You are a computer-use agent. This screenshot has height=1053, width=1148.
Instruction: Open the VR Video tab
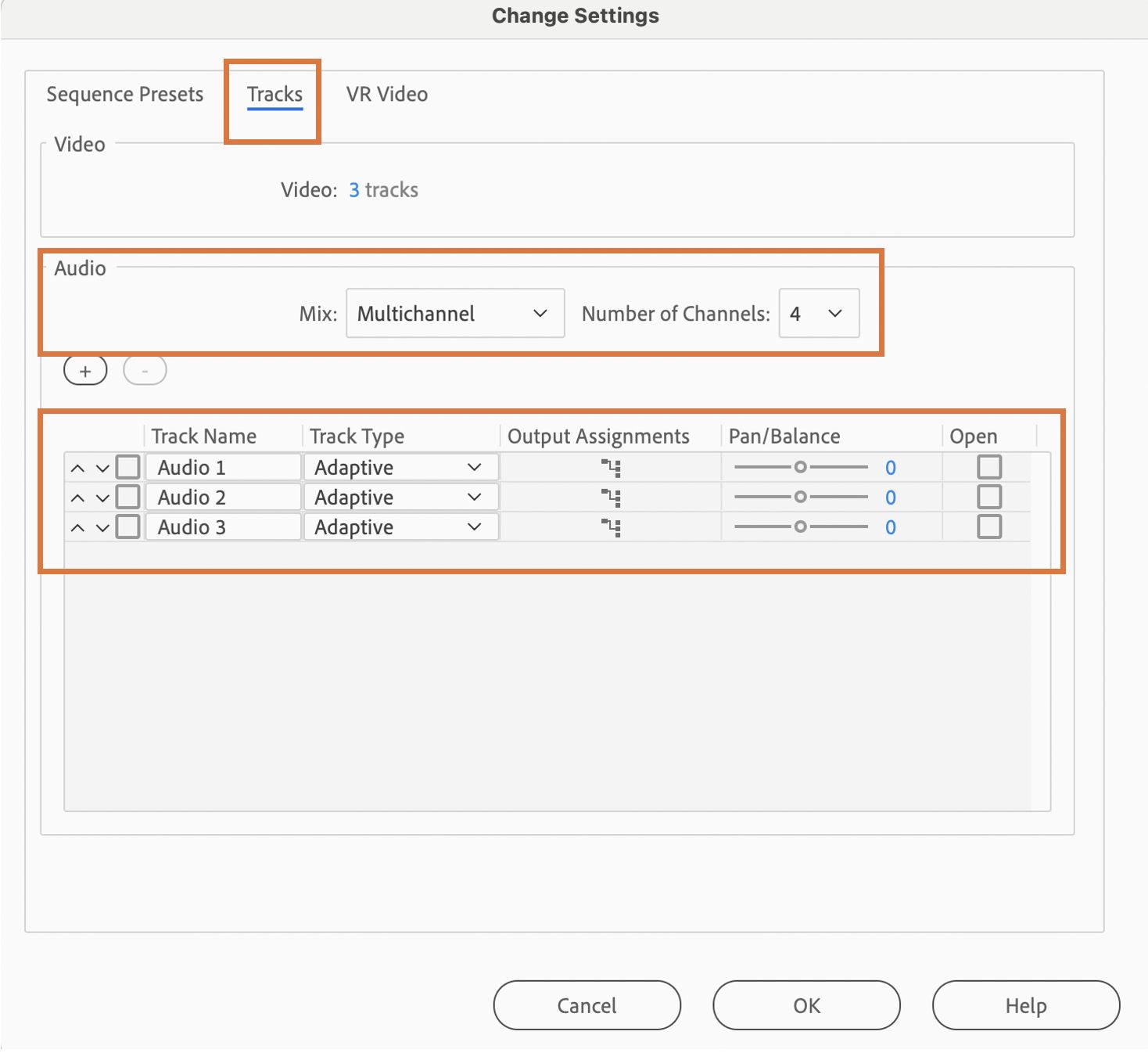(387, 95)
